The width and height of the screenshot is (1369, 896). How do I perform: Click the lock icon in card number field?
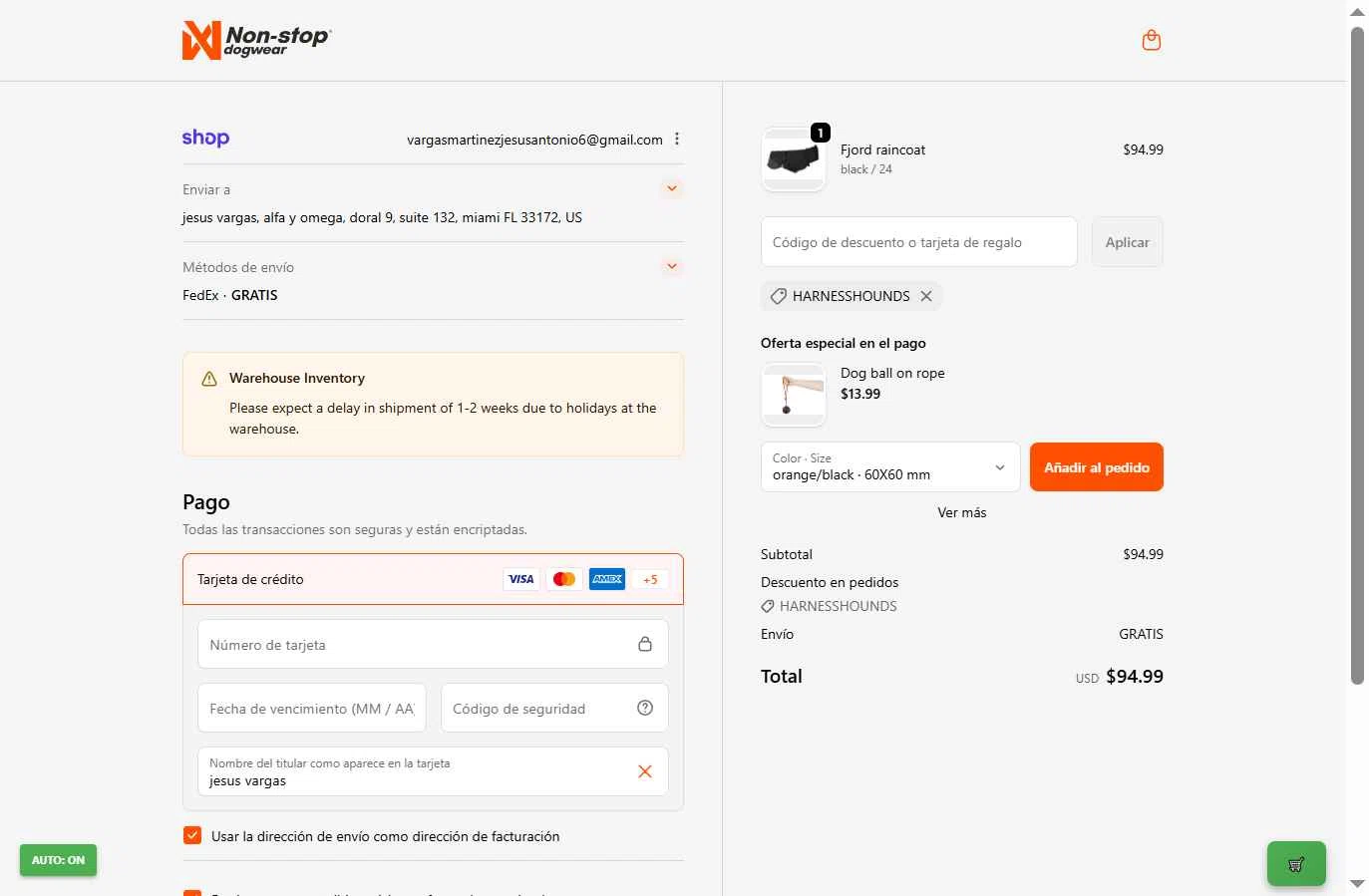pos(645,644)
